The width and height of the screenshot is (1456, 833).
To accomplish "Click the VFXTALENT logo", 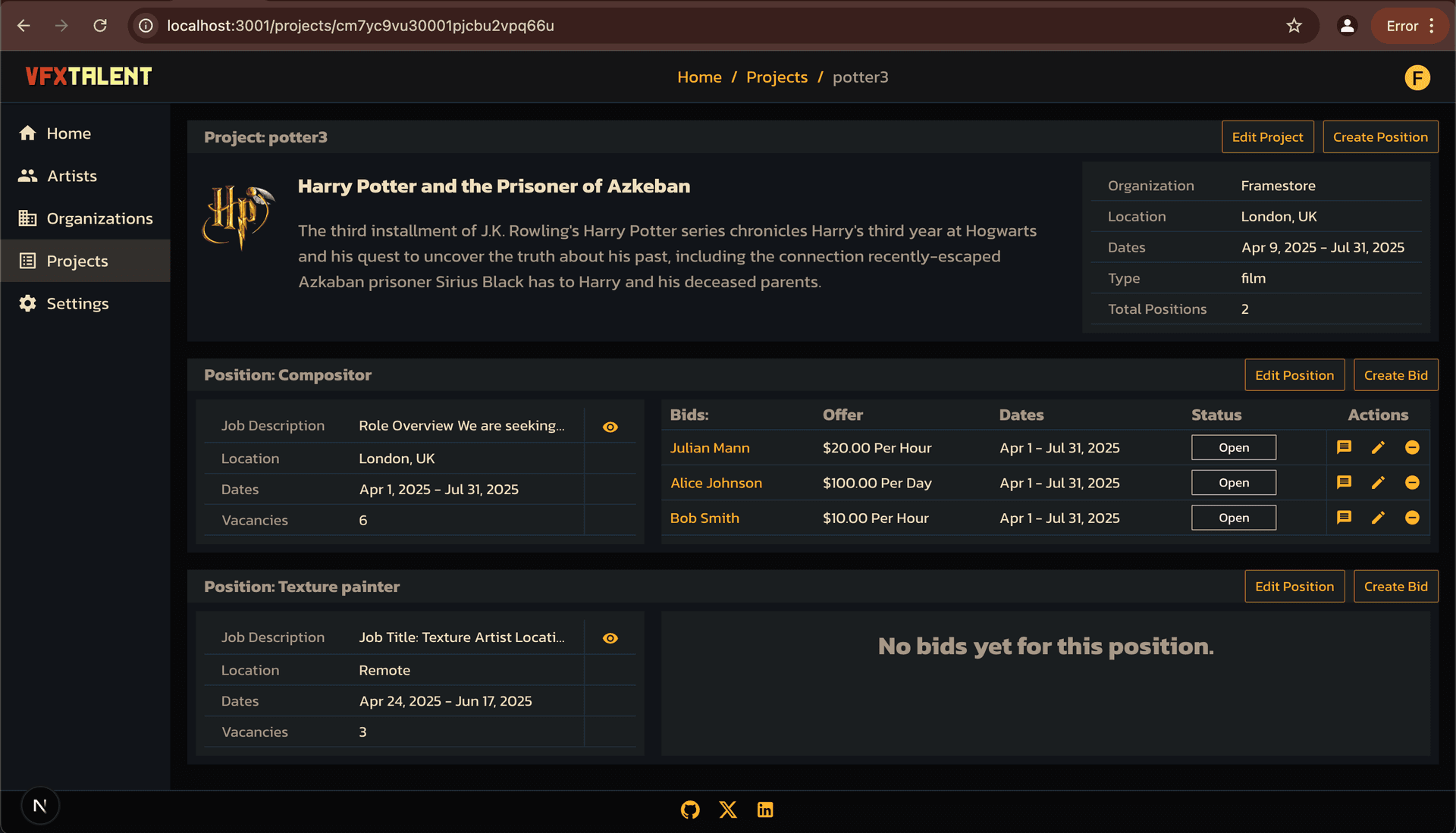I will 89,77.
